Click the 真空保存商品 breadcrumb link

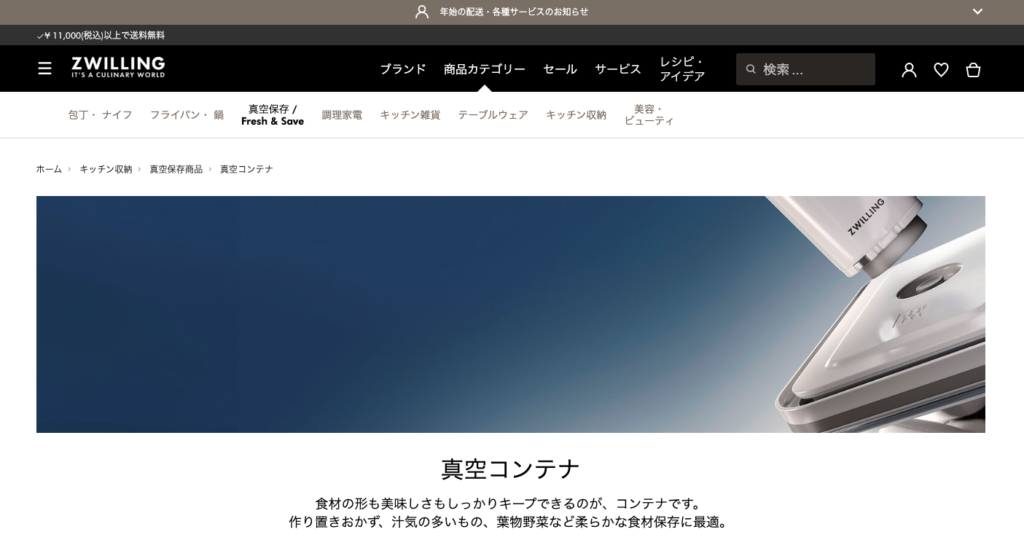[x=176, y=169]
